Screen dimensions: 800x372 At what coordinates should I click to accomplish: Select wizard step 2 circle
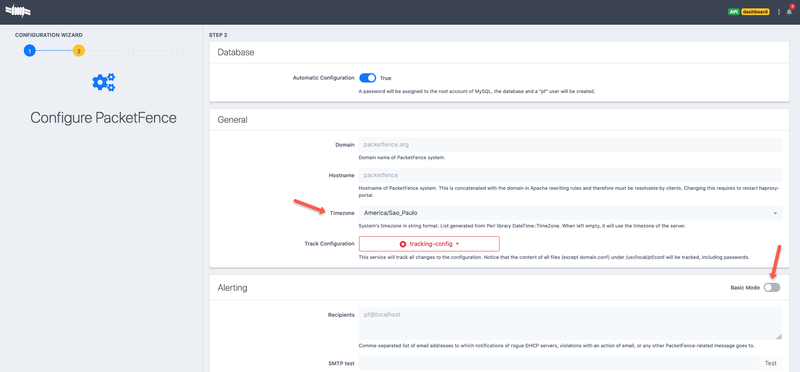79,51
